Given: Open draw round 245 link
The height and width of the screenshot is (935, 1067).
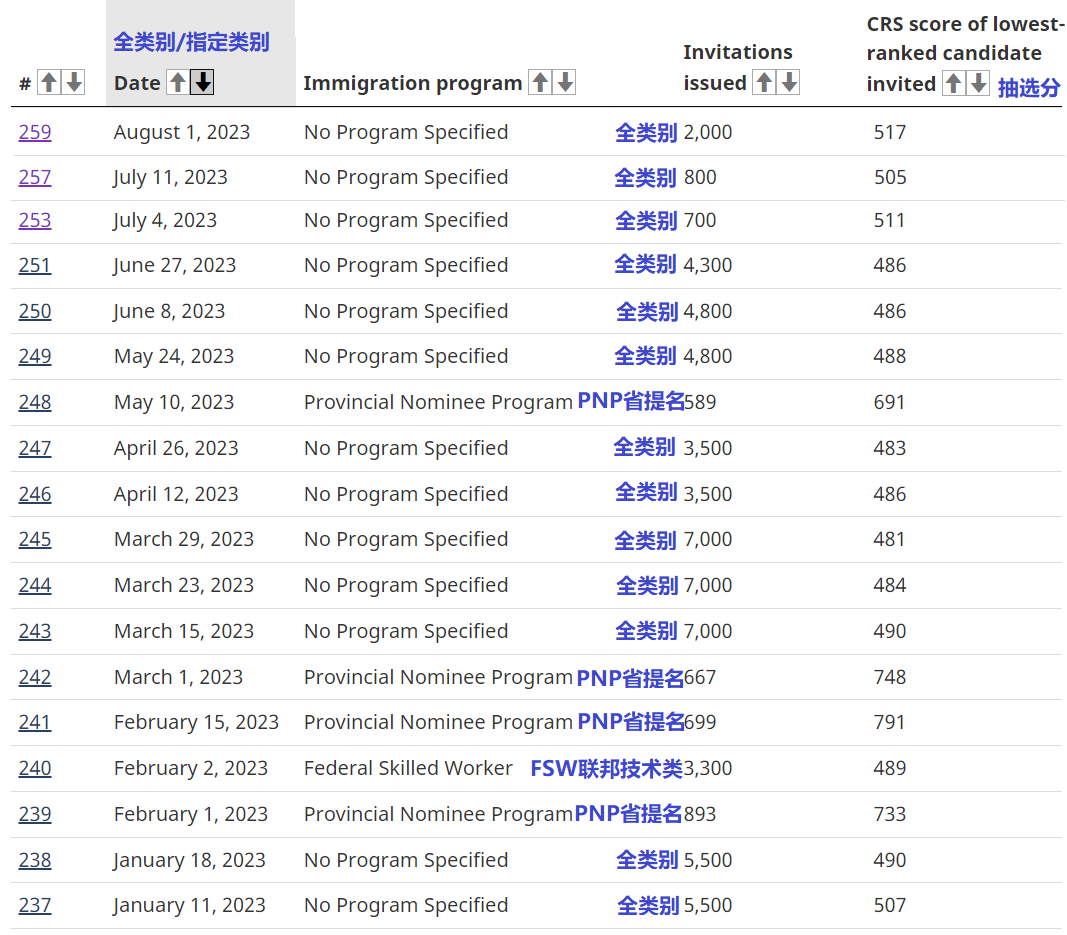Looking at the screenshot, I should pyautogui.click(x=35, y=539).
